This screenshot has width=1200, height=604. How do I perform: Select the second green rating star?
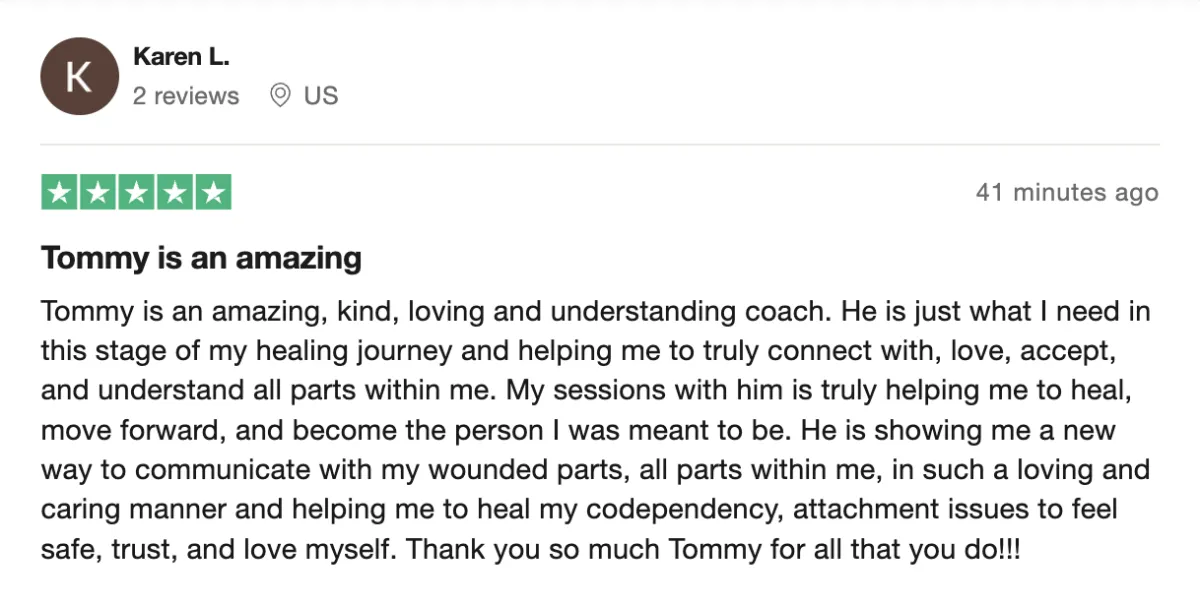click(98, 192)
